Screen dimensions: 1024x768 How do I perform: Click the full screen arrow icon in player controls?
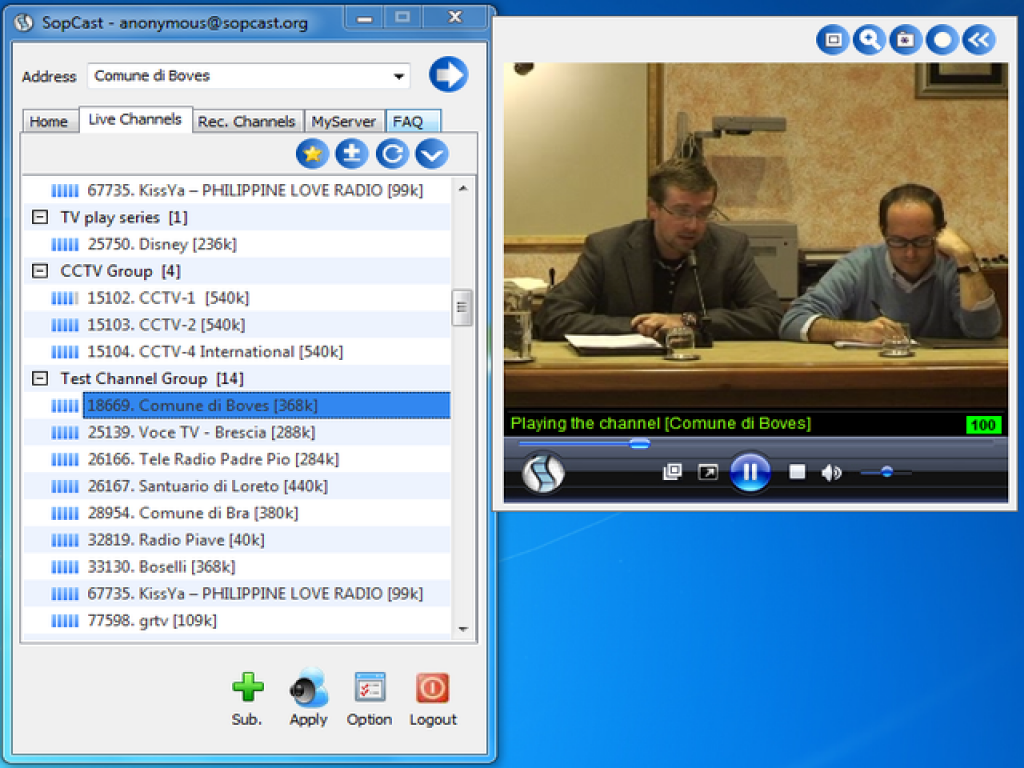[708, 472]
